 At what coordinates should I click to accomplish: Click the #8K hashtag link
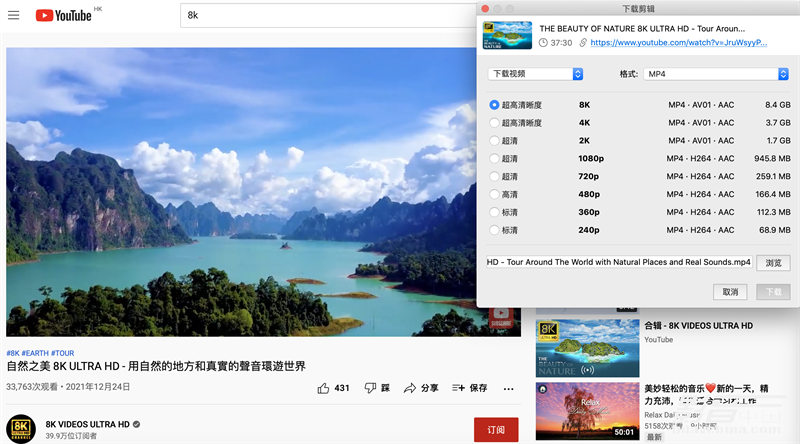point(13,353)
